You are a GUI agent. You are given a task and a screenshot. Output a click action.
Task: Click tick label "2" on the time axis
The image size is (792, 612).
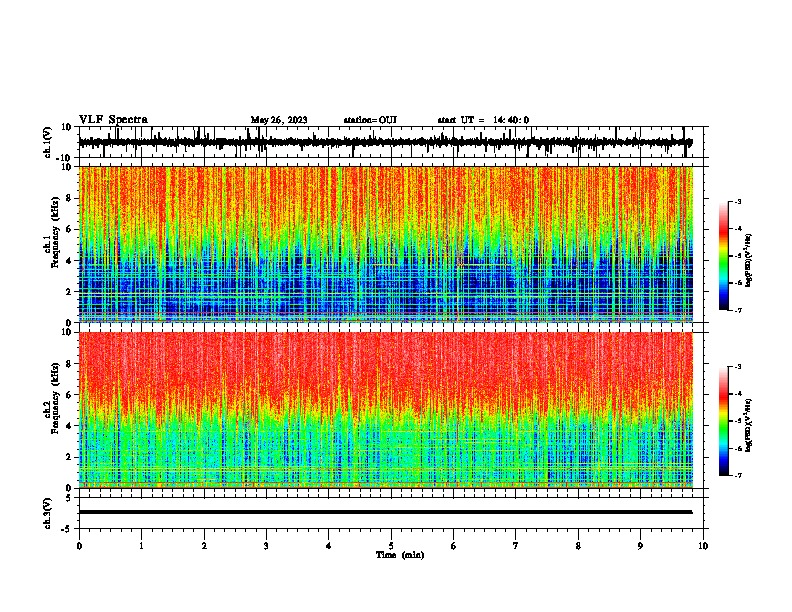204,546
